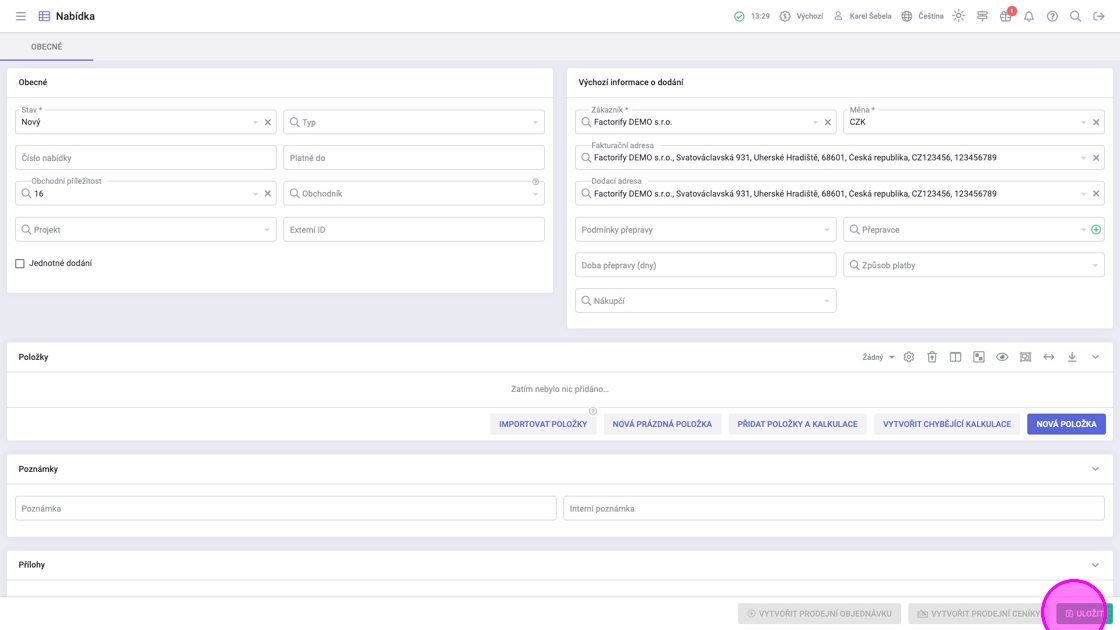1120x630 pixels.
Task: Open Položky table settings gear
Action: [x=908, y=357]
